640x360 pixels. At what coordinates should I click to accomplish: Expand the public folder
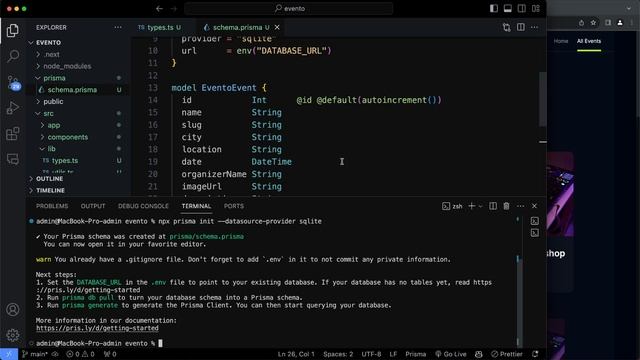53,102
